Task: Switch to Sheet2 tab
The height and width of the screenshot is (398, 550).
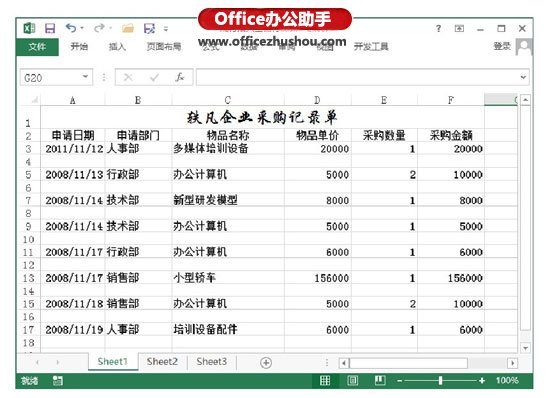Action: click(162, 362)
